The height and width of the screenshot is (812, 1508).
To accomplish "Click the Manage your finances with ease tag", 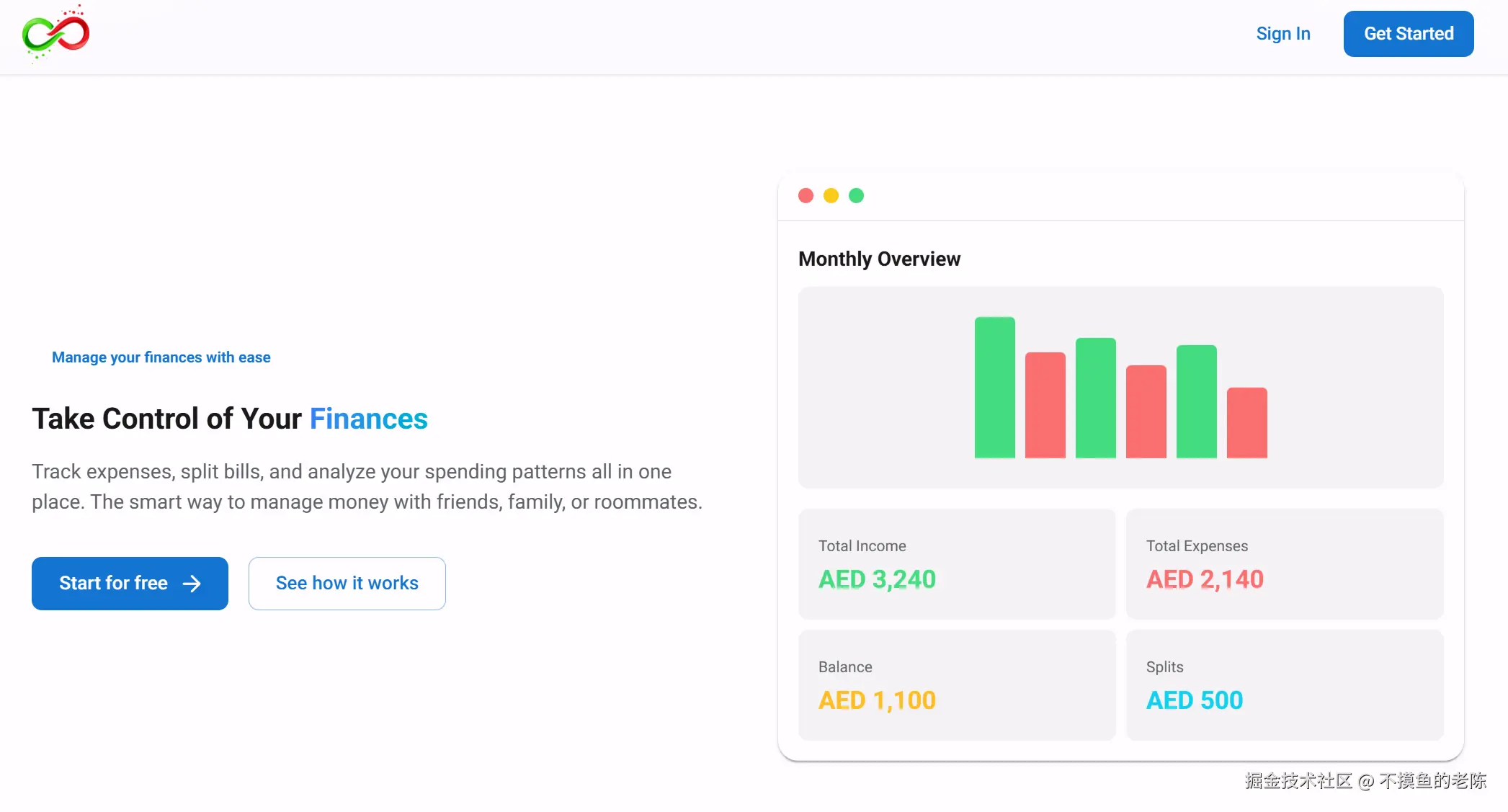I will click(161, 357).
